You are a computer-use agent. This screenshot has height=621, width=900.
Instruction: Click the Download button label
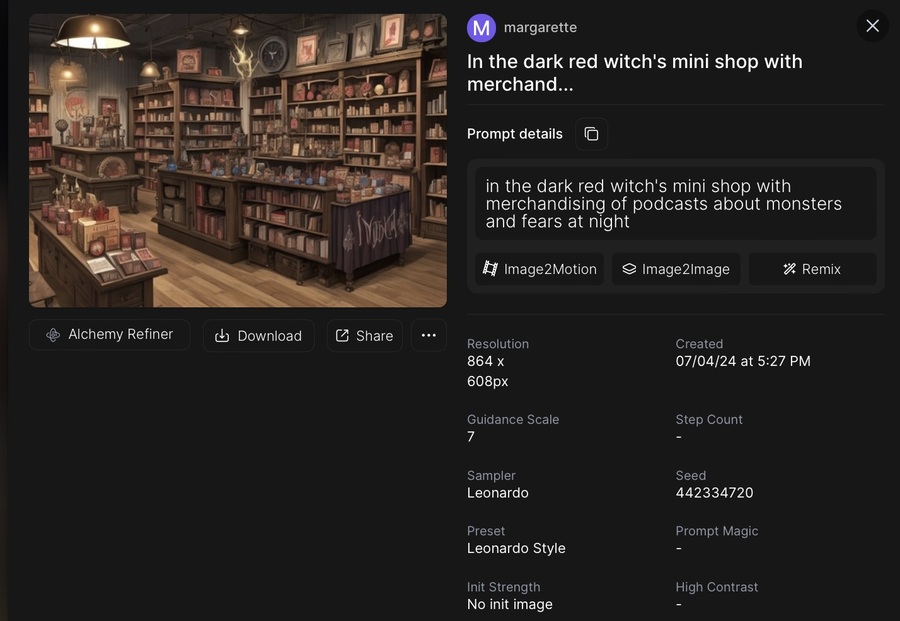click(270, 336)
